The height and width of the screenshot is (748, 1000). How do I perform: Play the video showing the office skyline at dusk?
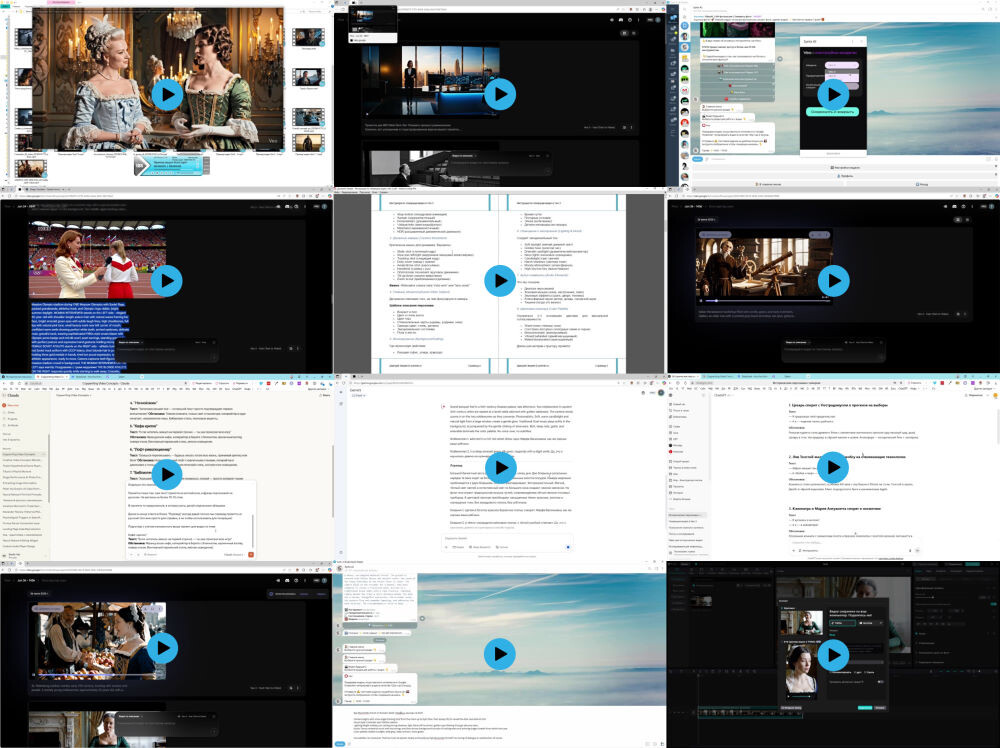[x=500, y=94]
